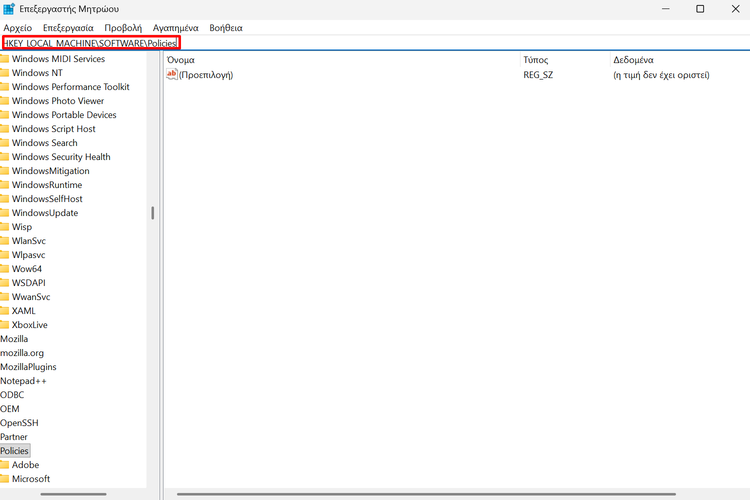The image size is (750, 500).
Task: Select the WindowsRuntime folder icon
Action: (x=4, y=185)
